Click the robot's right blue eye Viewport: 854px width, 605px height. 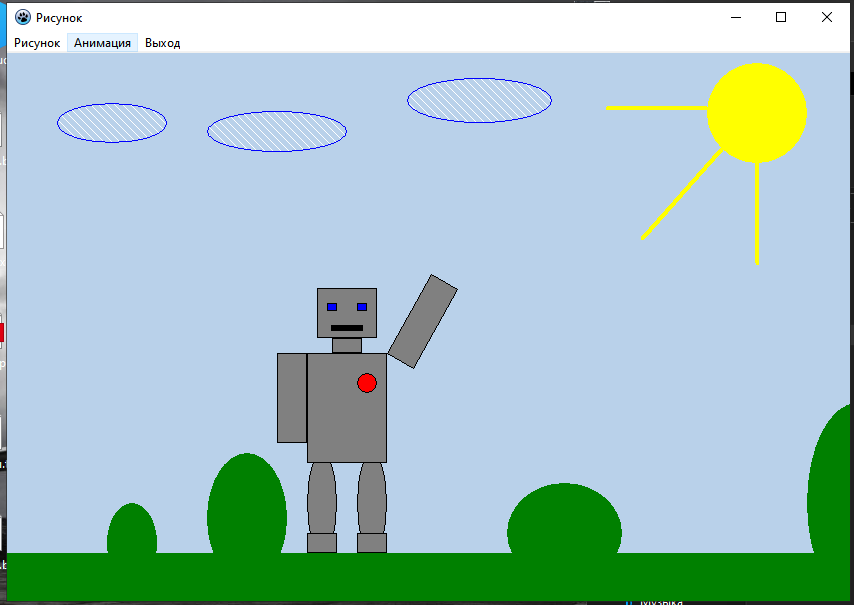362,307
